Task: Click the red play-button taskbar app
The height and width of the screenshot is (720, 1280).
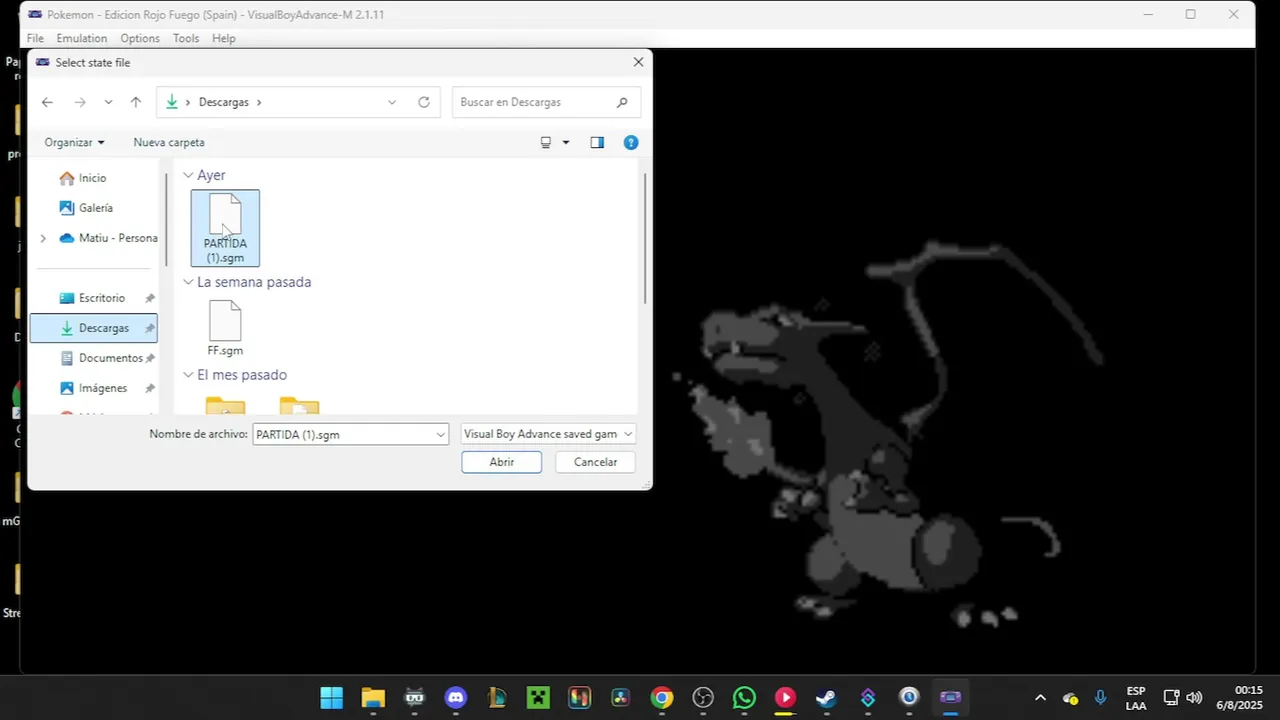Action: [785, 697]
